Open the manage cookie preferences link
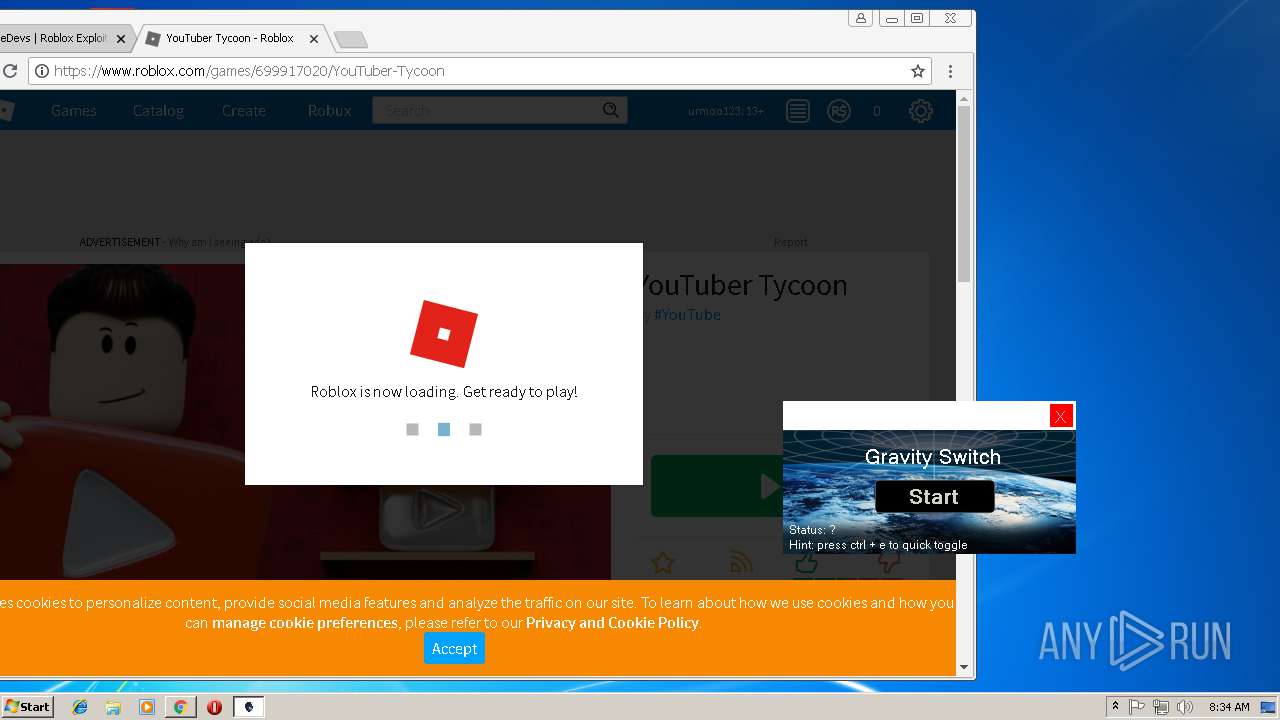 coord(305,623)
